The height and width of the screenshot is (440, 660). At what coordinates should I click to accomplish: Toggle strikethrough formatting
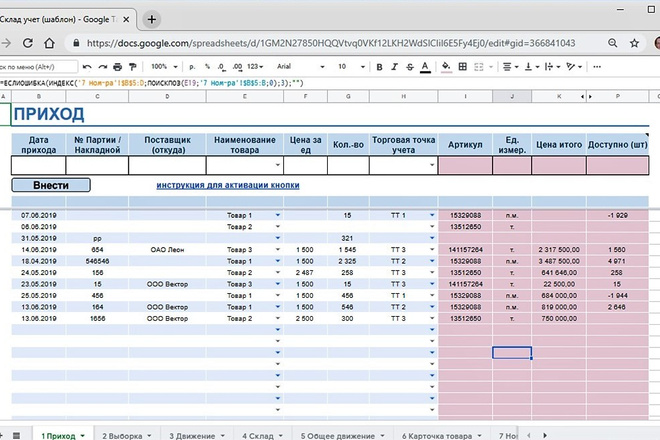410,67
